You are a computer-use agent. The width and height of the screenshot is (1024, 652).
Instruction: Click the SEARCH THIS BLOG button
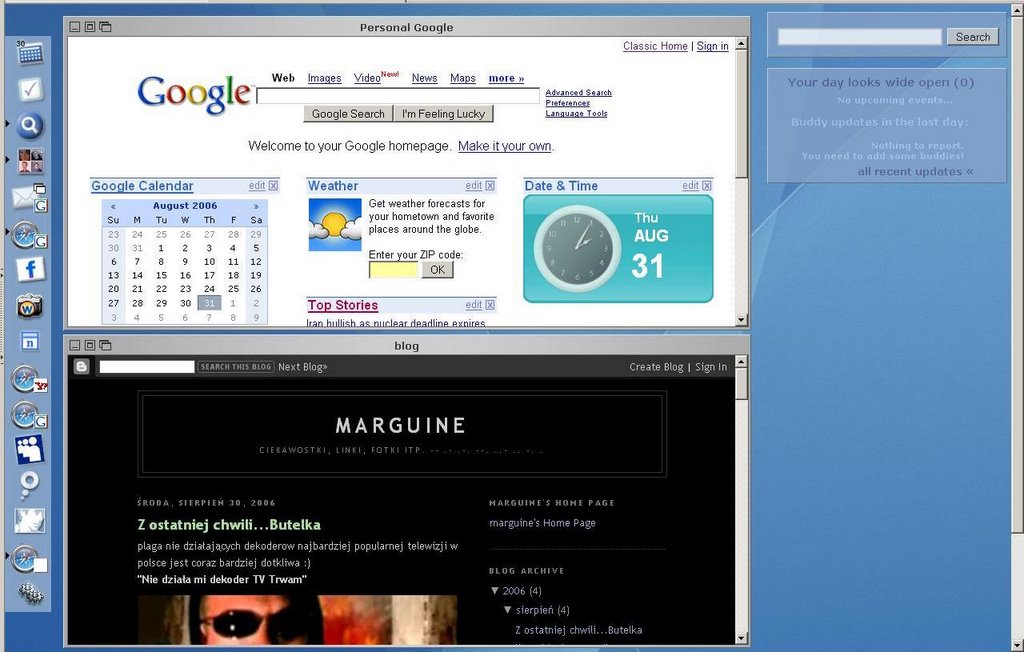pyautogui.click(x=236, y=367)
